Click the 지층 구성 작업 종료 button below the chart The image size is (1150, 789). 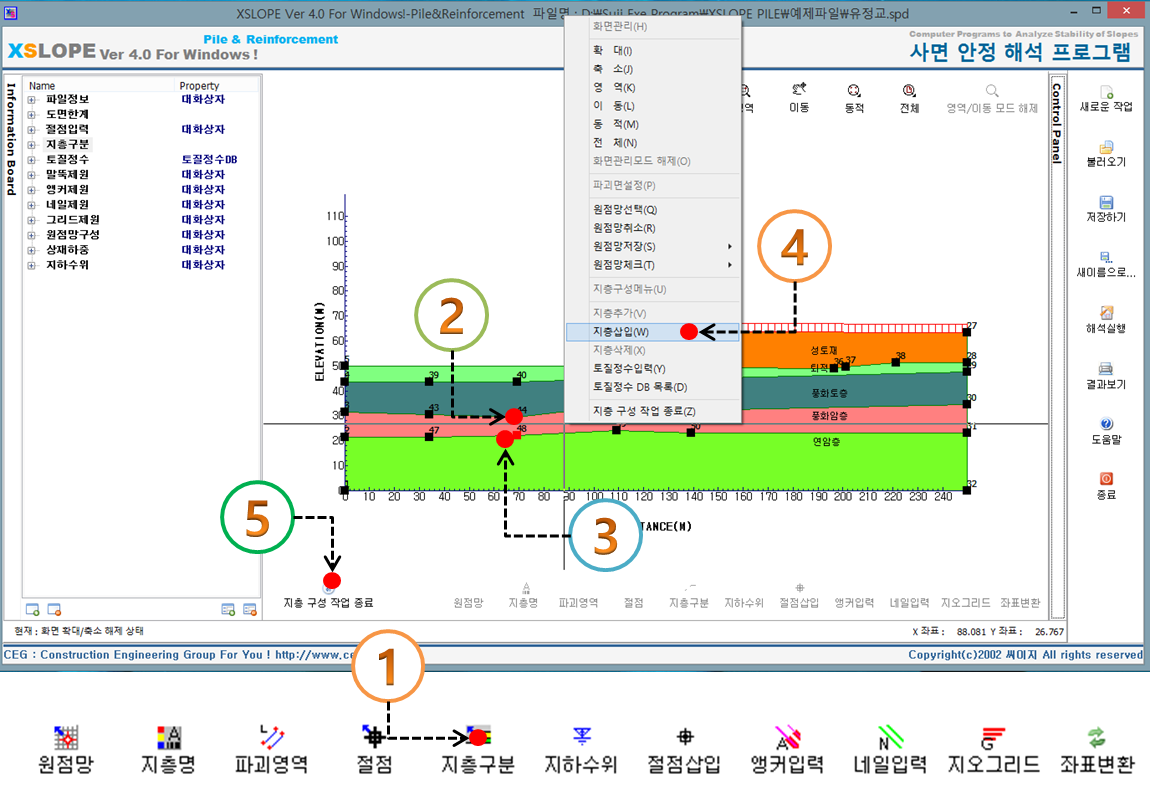(x=329, y=595)
